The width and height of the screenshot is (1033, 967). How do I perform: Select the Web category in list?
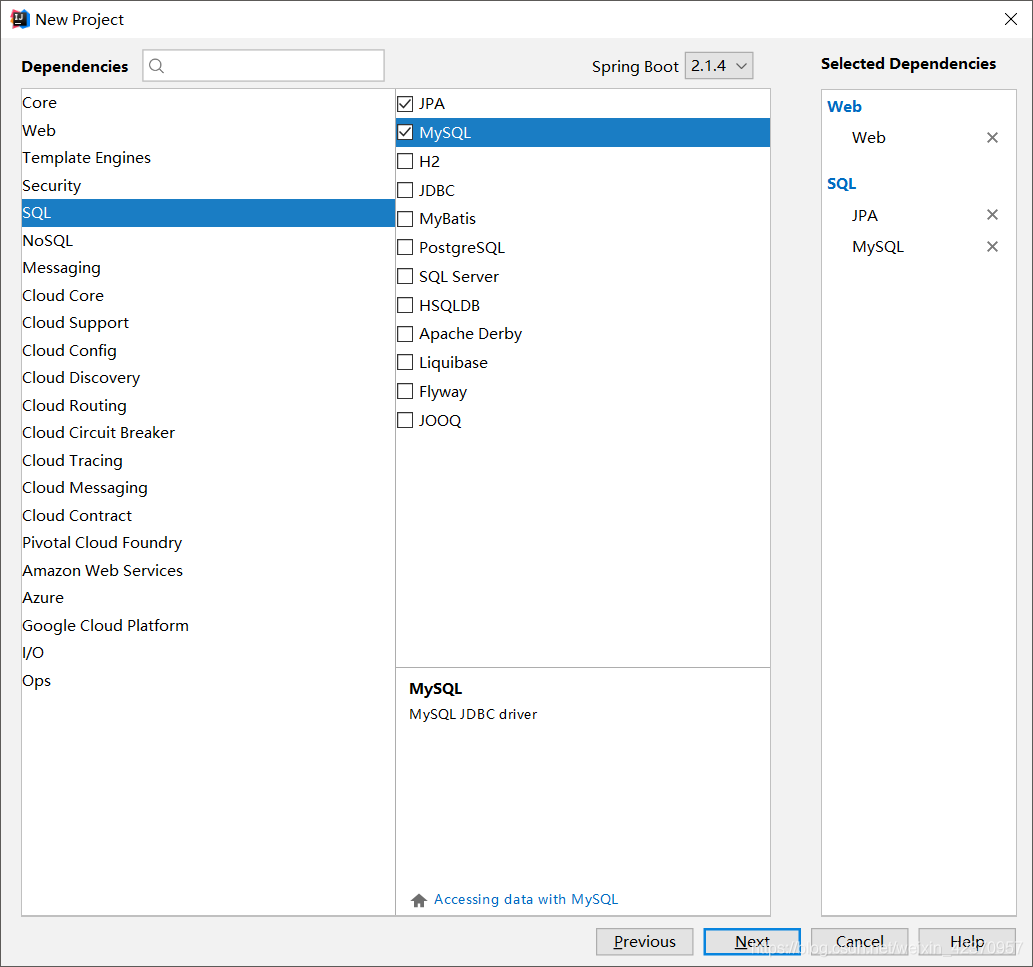[x=208, y=130]
